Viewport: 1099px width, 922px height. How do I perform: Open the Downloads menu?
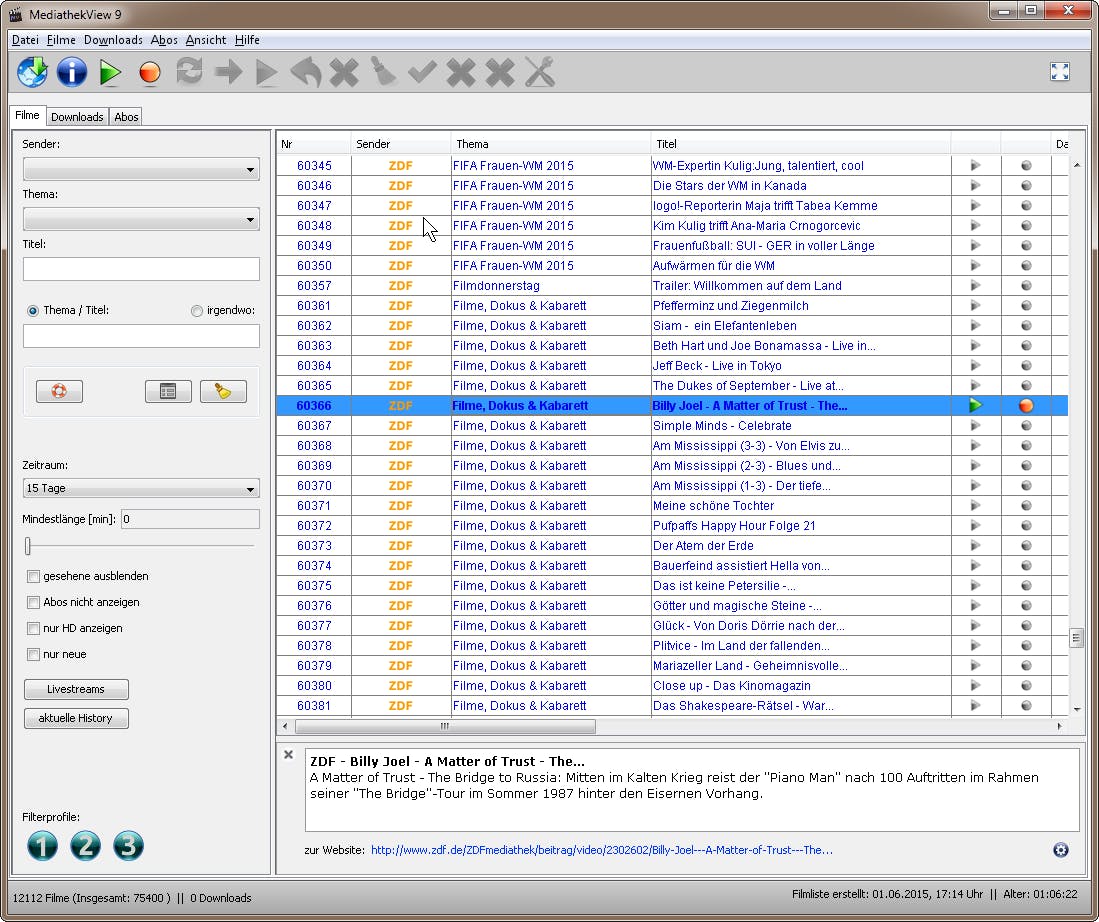click(113, 40)
